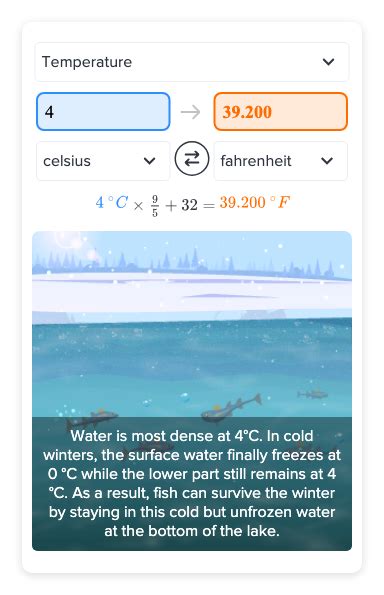Open the celsius unit dropdown
Image resolution: width=384 pixels, height=595 pixels.
point(103,161)
